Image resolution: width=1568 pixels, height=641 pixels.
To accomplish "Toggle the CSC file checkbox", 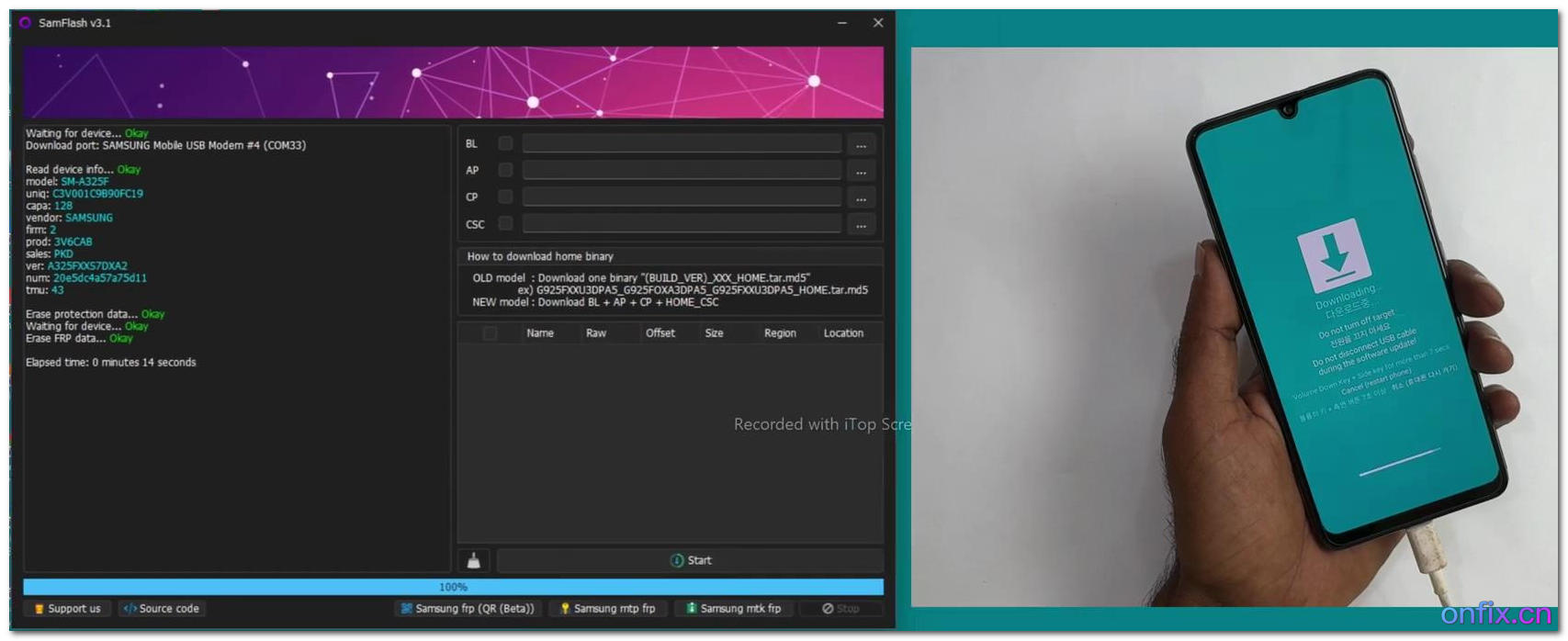I will pos(505,224).
